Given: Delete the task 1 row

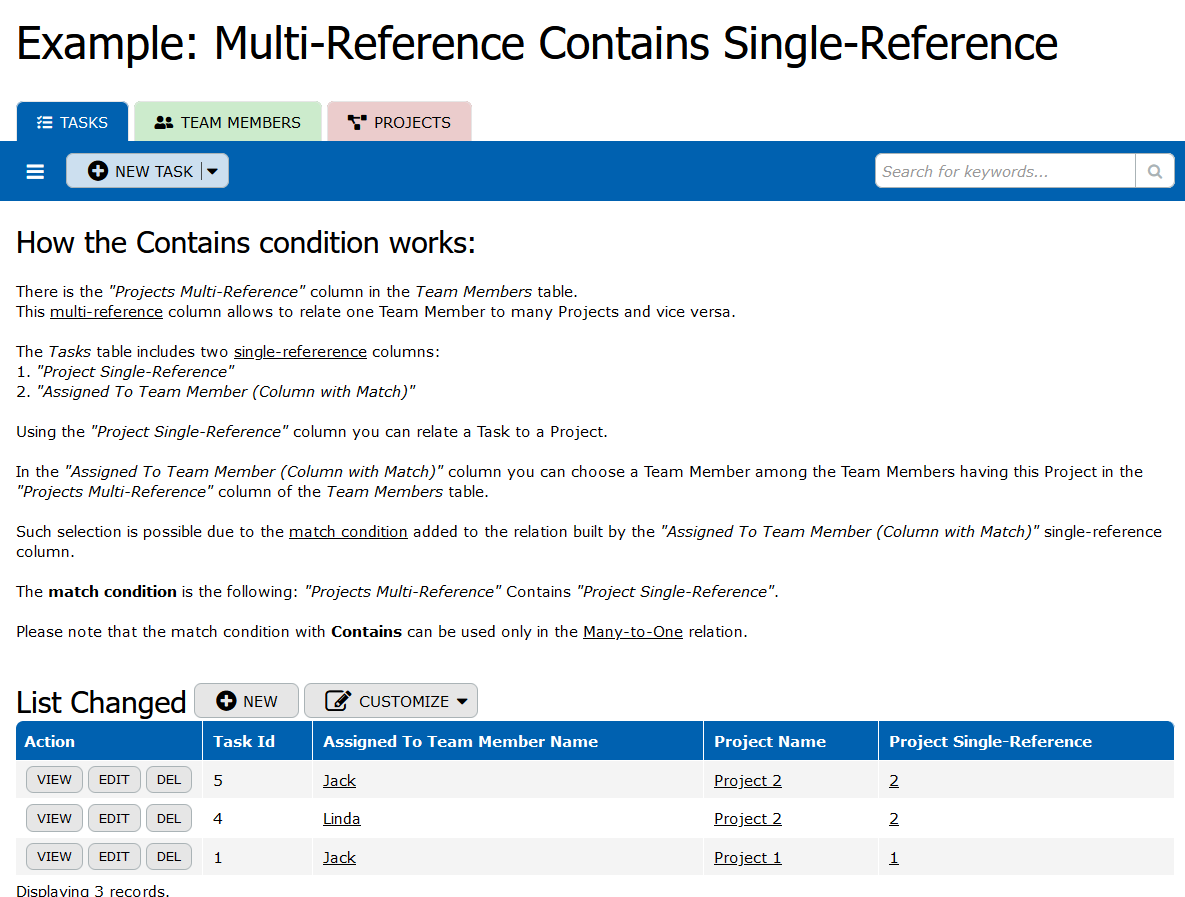Looking at the screenshot, I should tap(169, 857).
